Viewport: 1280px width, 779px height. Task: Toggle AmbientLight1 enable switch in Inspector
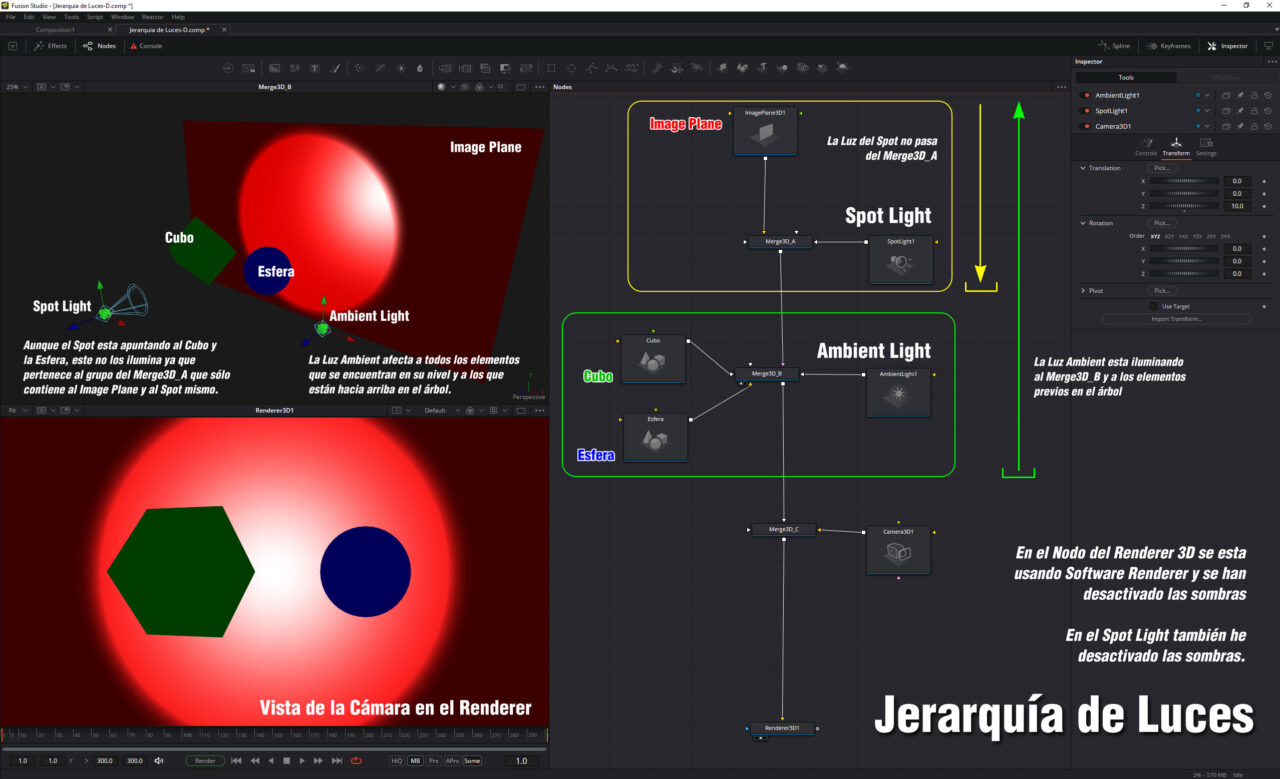[1087, 95]
